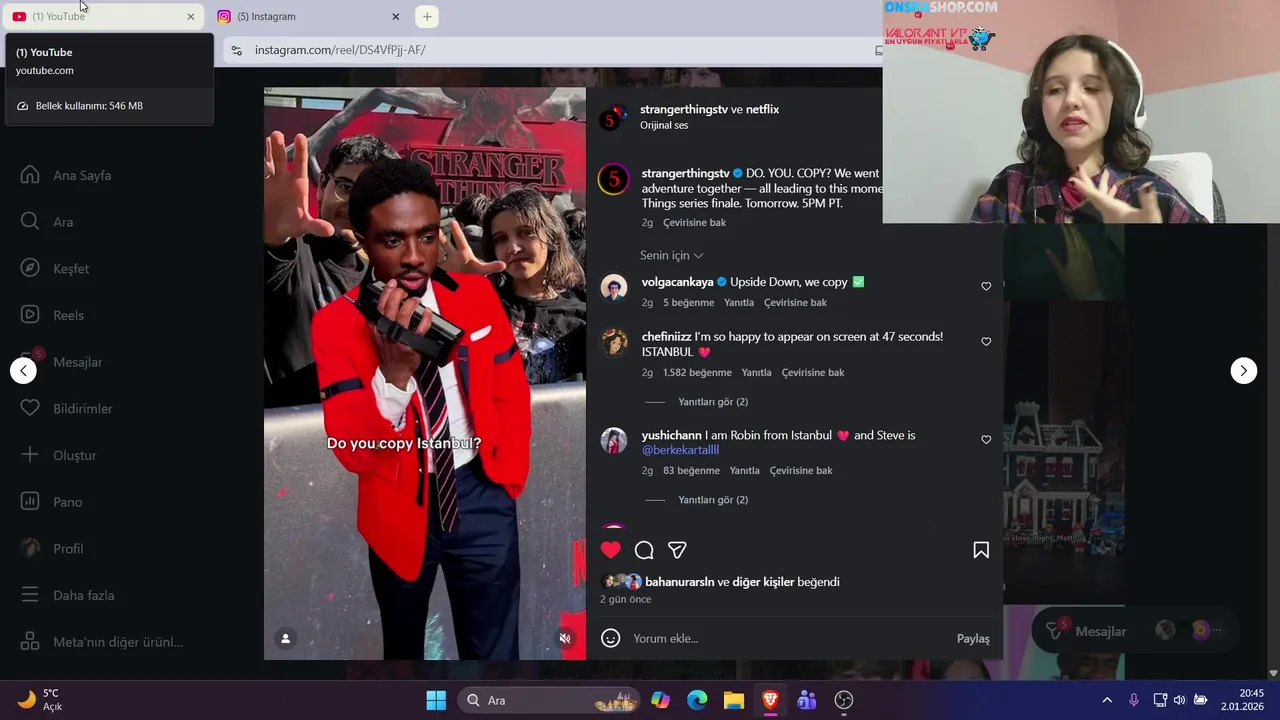Click the Reels clapper icon
This screenshot has height=720, width=1280.
pyautogui.click(x=30, y=315)
